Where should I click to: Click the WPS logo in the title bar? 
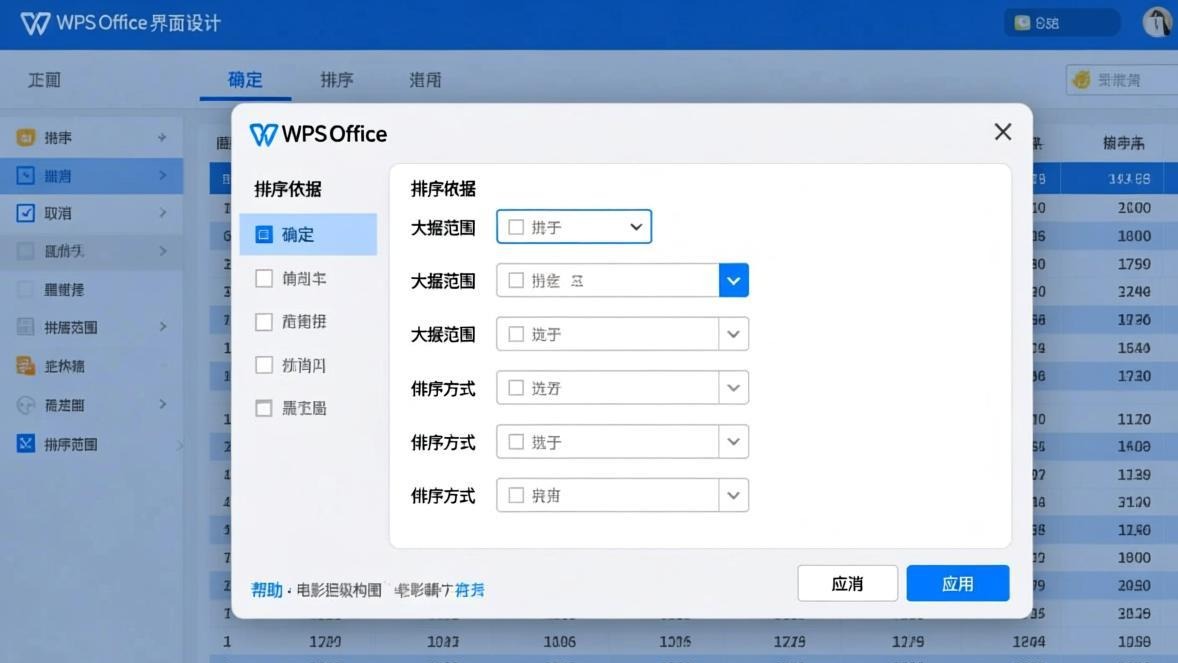35,23
